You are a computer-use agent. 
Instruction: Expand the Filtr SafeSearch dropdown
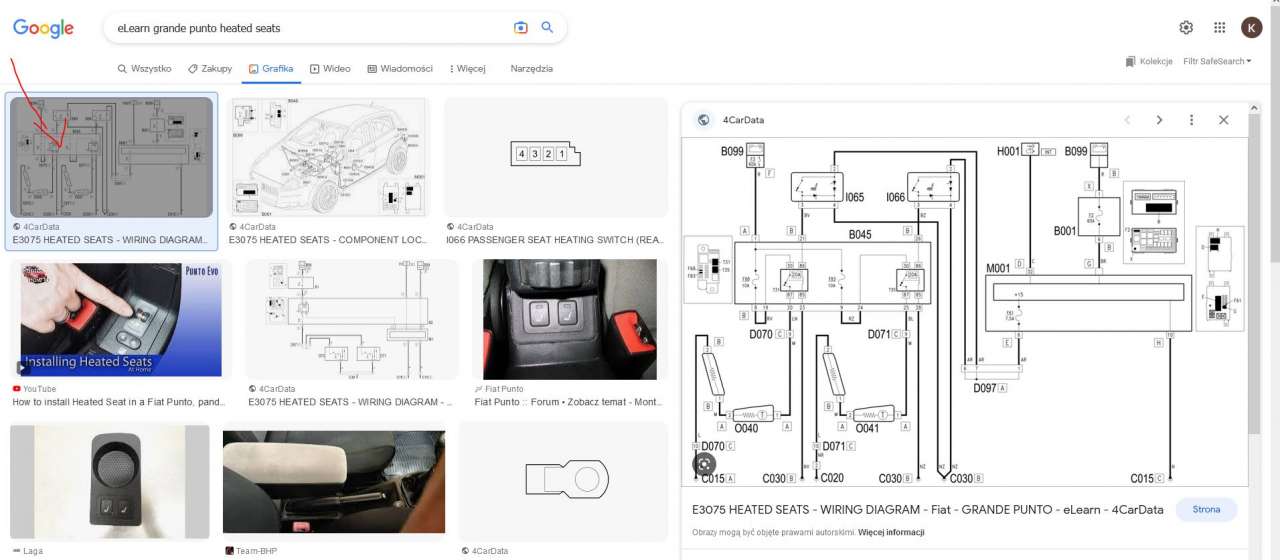pos(1216,61)
